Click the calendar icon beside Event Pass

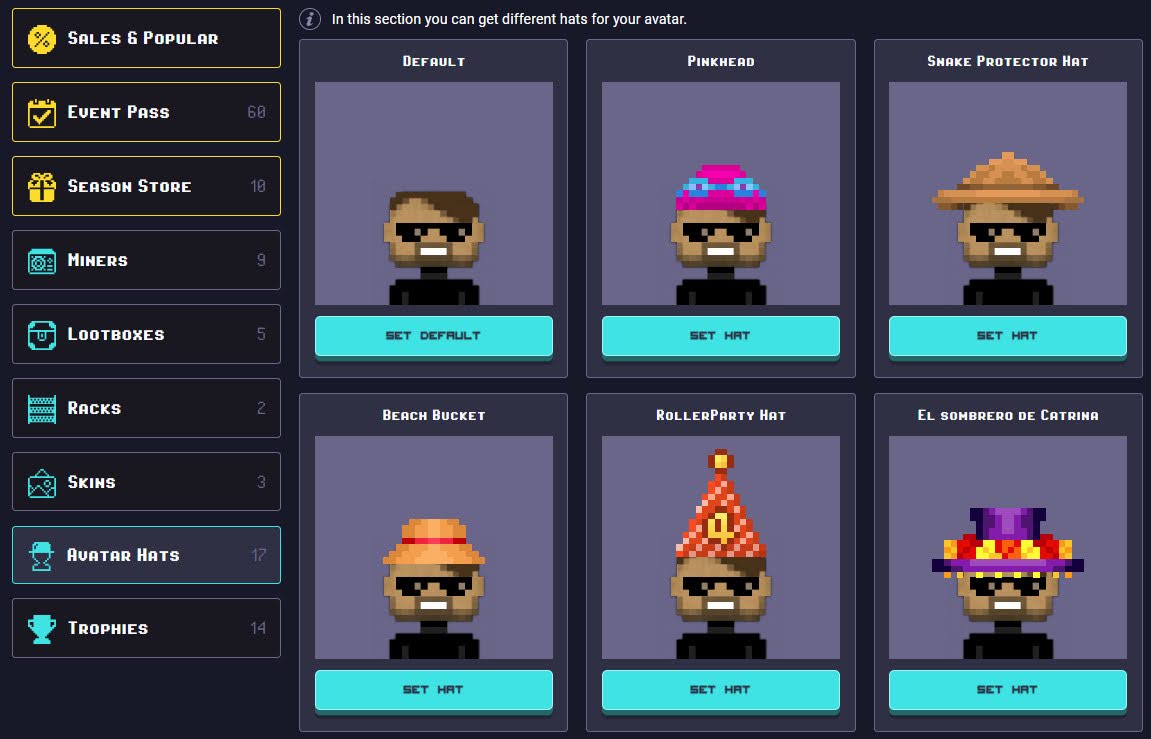[42, 113]
